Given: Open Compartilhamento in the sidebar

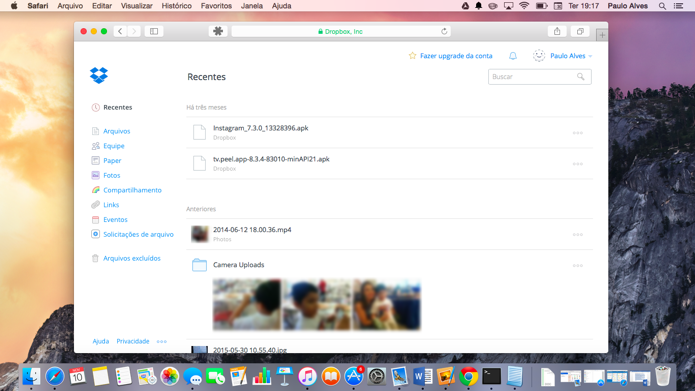Looking at the screenshot, I should [x=132, y=190].
